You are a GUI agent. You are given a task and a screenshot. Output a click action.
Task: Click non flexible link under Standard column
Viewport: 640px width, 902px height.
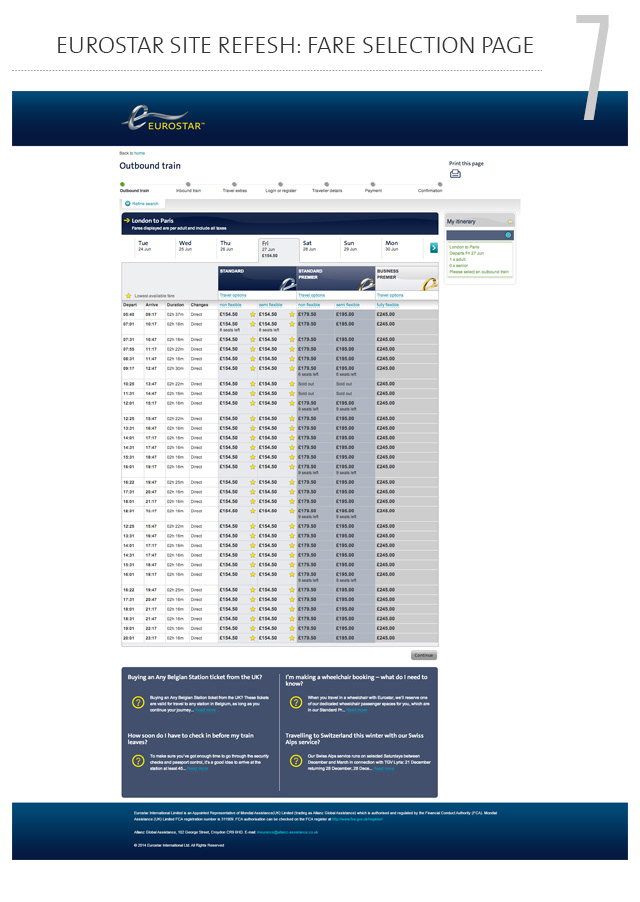tap(231, 305)
